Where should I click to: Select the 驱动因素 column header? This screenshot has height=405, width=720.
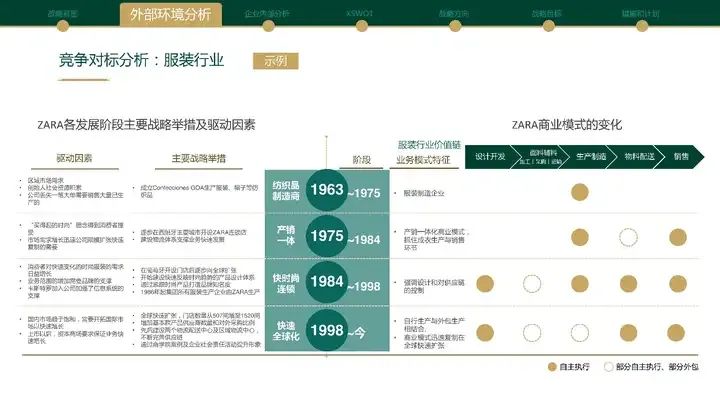pyautogui.click(x=74, y=158)
